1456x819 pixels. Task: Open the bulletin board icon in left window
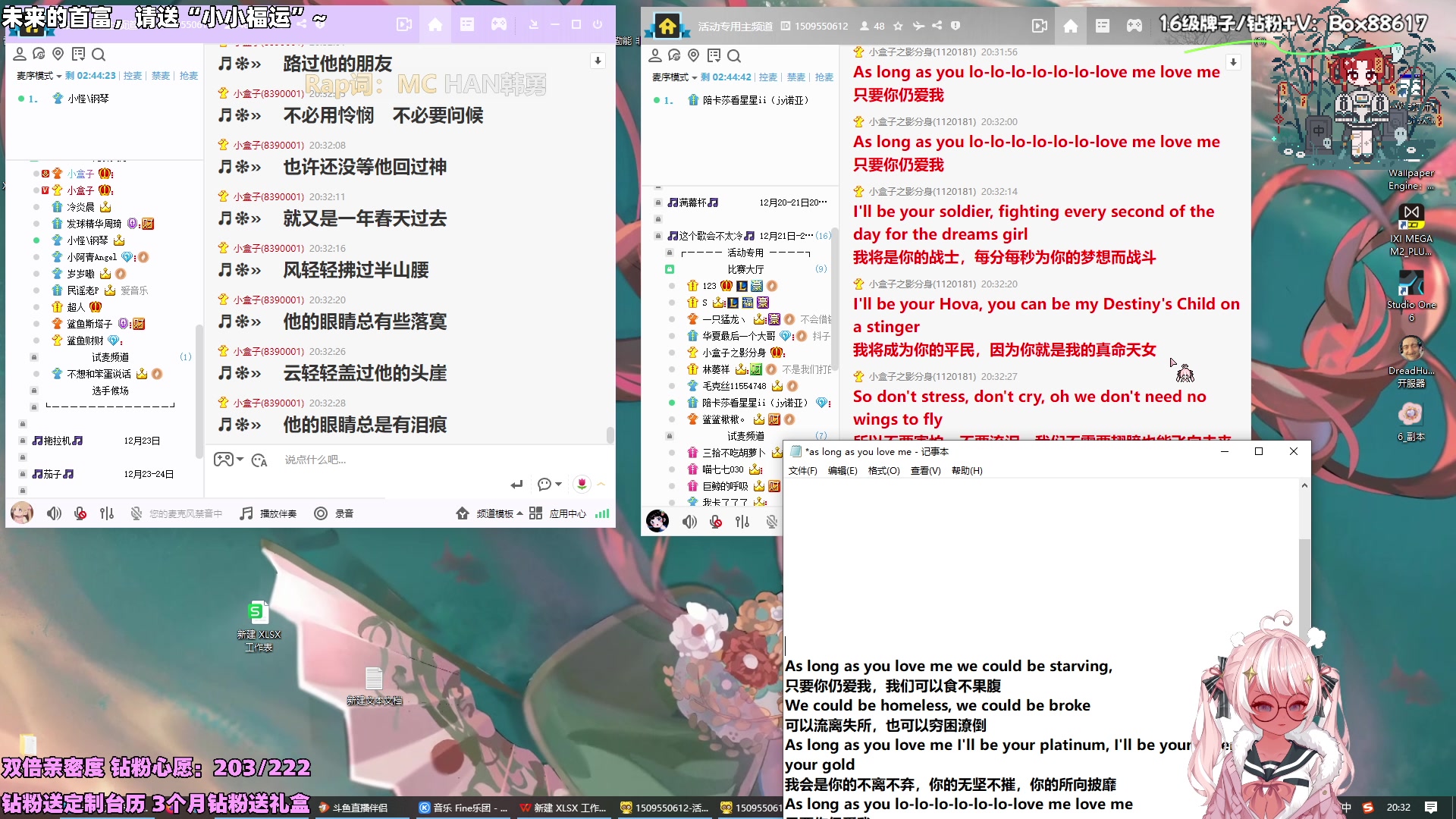coord(78,54)
